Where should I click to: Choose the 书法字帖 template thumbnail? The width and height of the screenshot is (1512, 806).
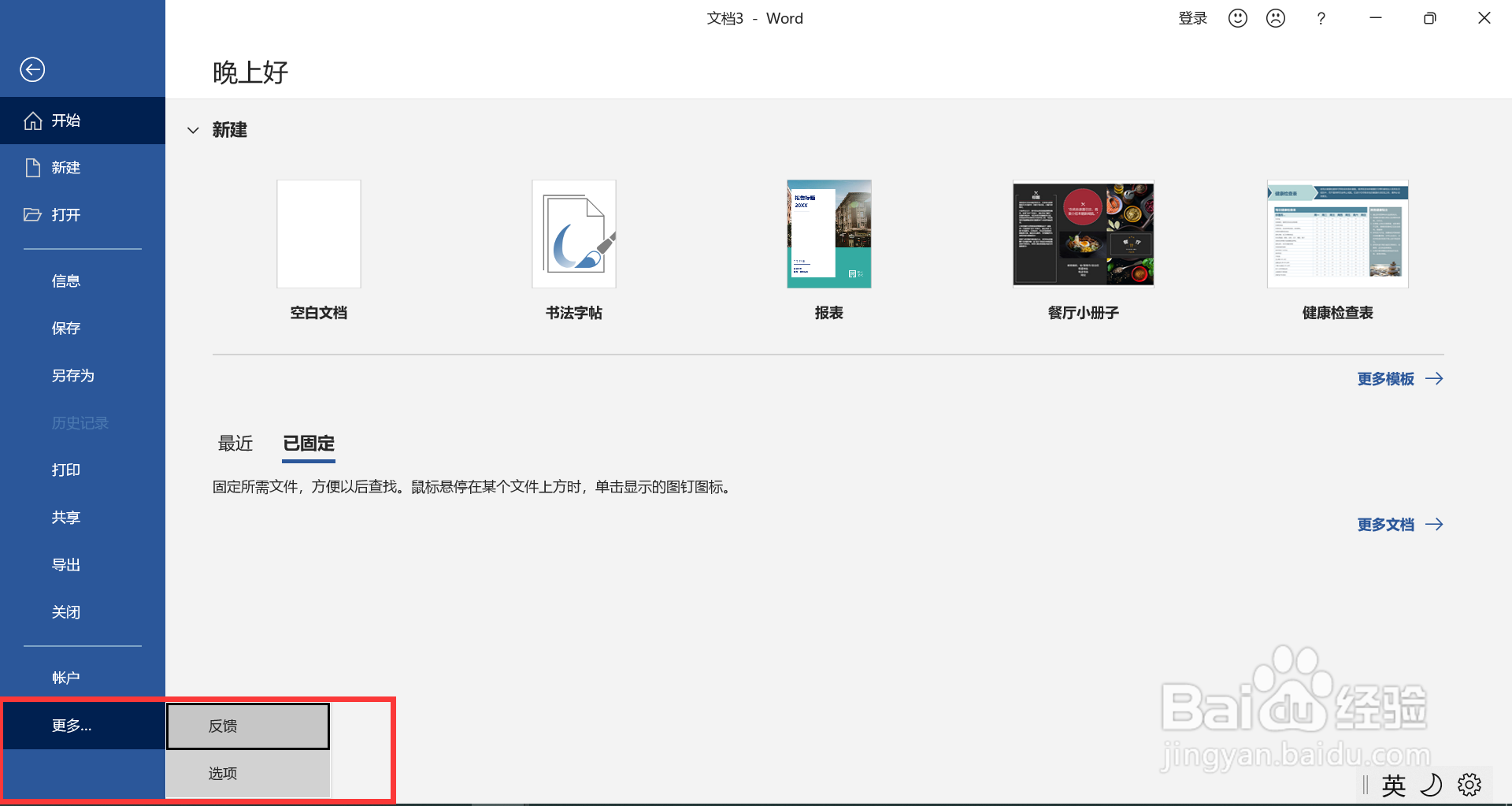574,234
